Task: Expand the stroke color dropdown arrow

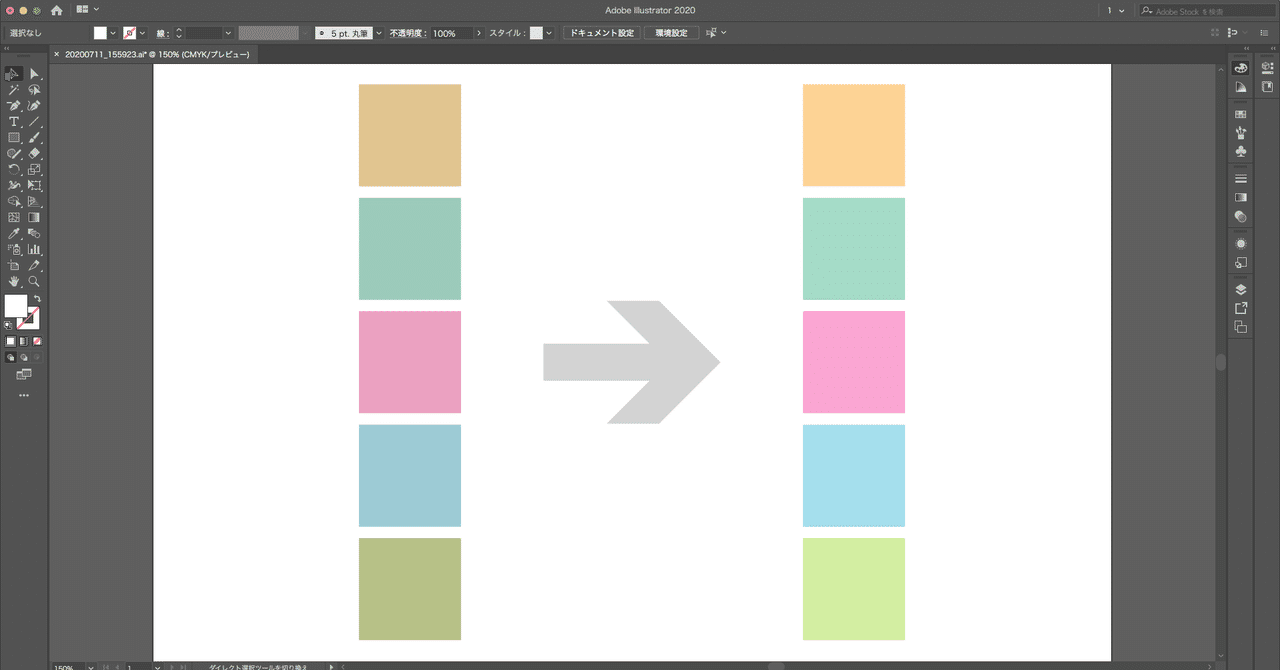Action: pyautogui.click(x=142, y=33)
